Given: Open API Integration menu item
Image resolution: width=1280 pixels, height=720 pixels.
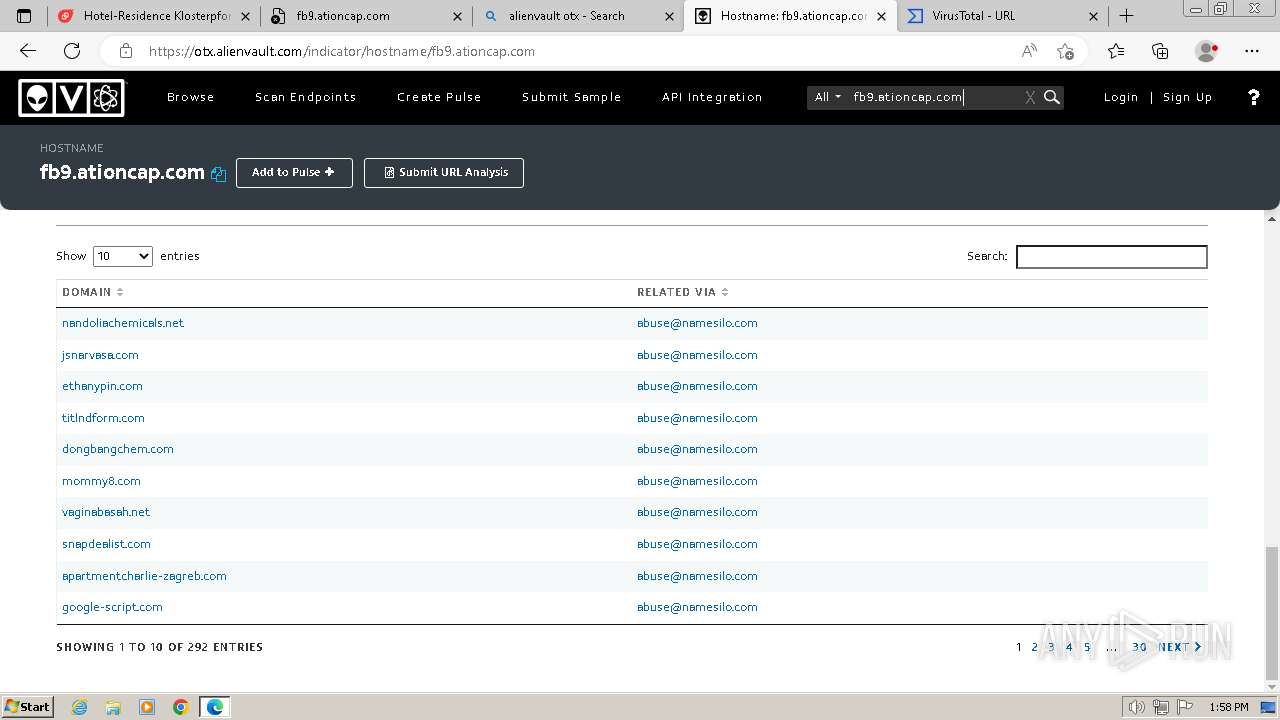Looking at the screenshot, I should coord(712,97).
